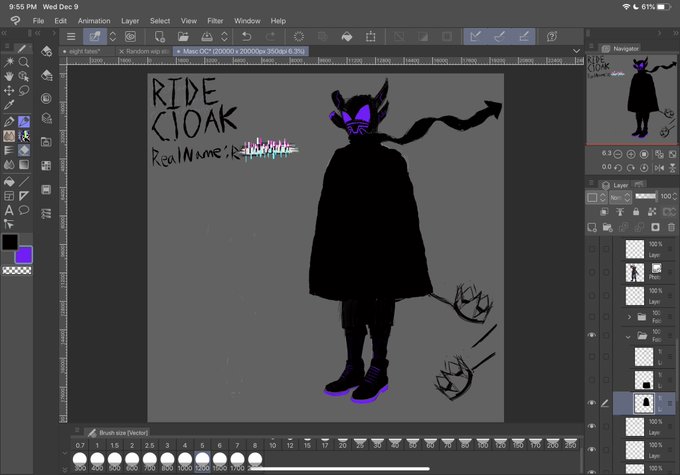This screenshot has width=680, height=475.
Task: Select the Zoom magnifier tool
Action: pos(24,62)
